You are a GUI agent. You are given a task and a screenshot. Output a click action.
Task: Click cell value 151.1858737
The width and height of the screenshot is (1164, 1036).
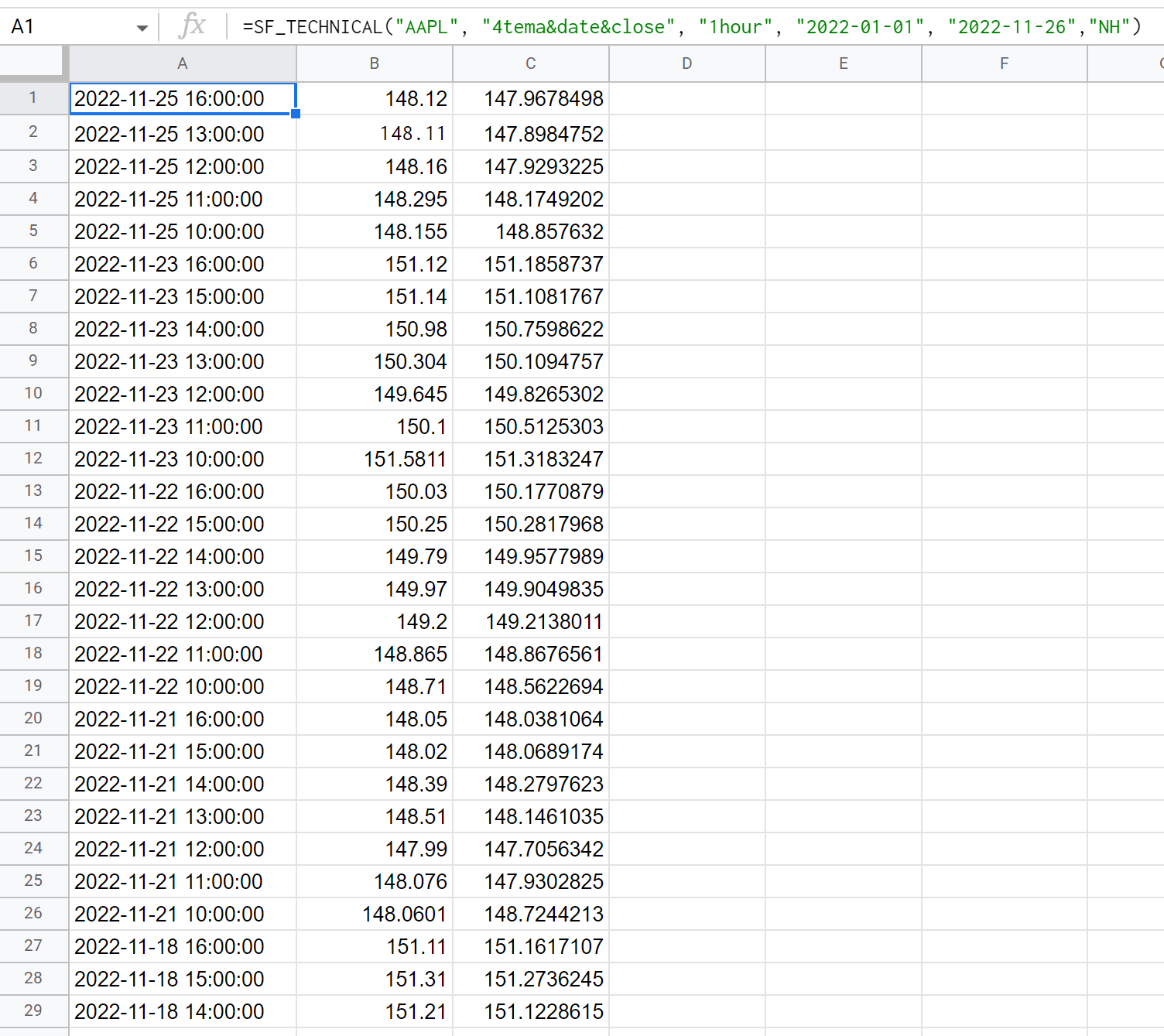pyautogui.click(x=531, y=264)
